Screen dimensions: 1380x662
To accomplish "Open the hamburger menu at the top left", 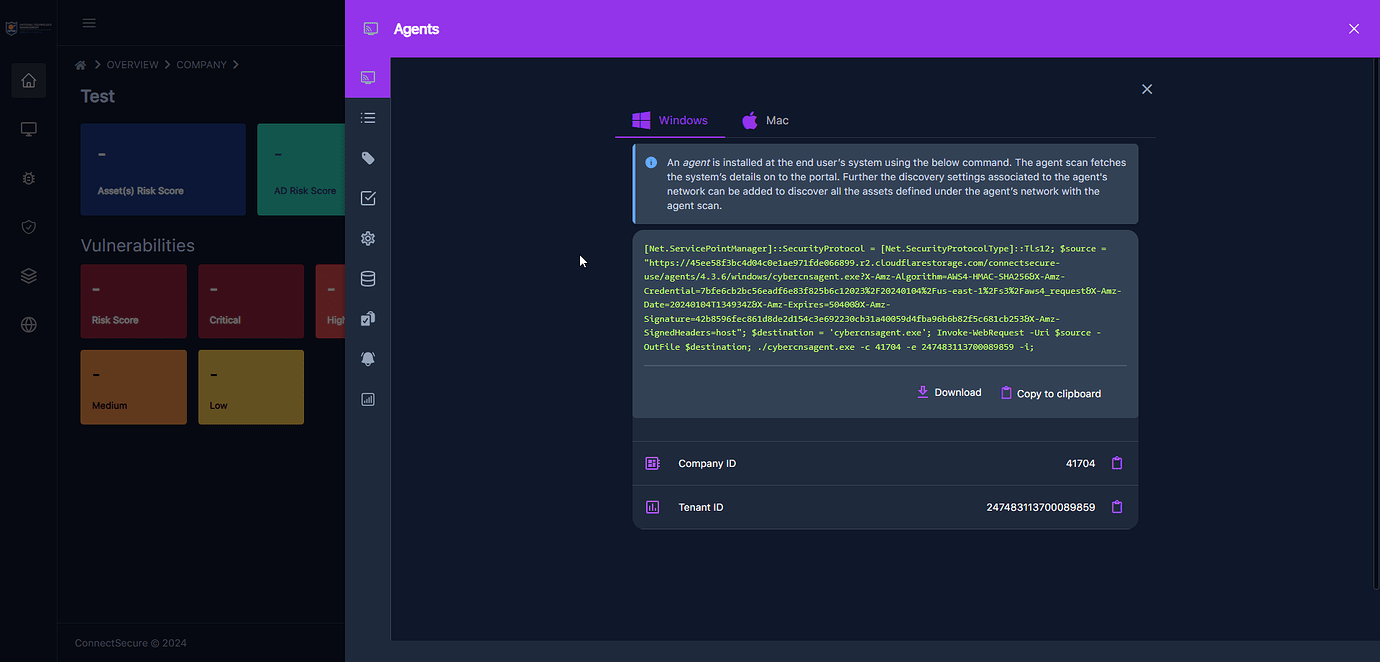I will pyautogui.click(x=89, y=22).
